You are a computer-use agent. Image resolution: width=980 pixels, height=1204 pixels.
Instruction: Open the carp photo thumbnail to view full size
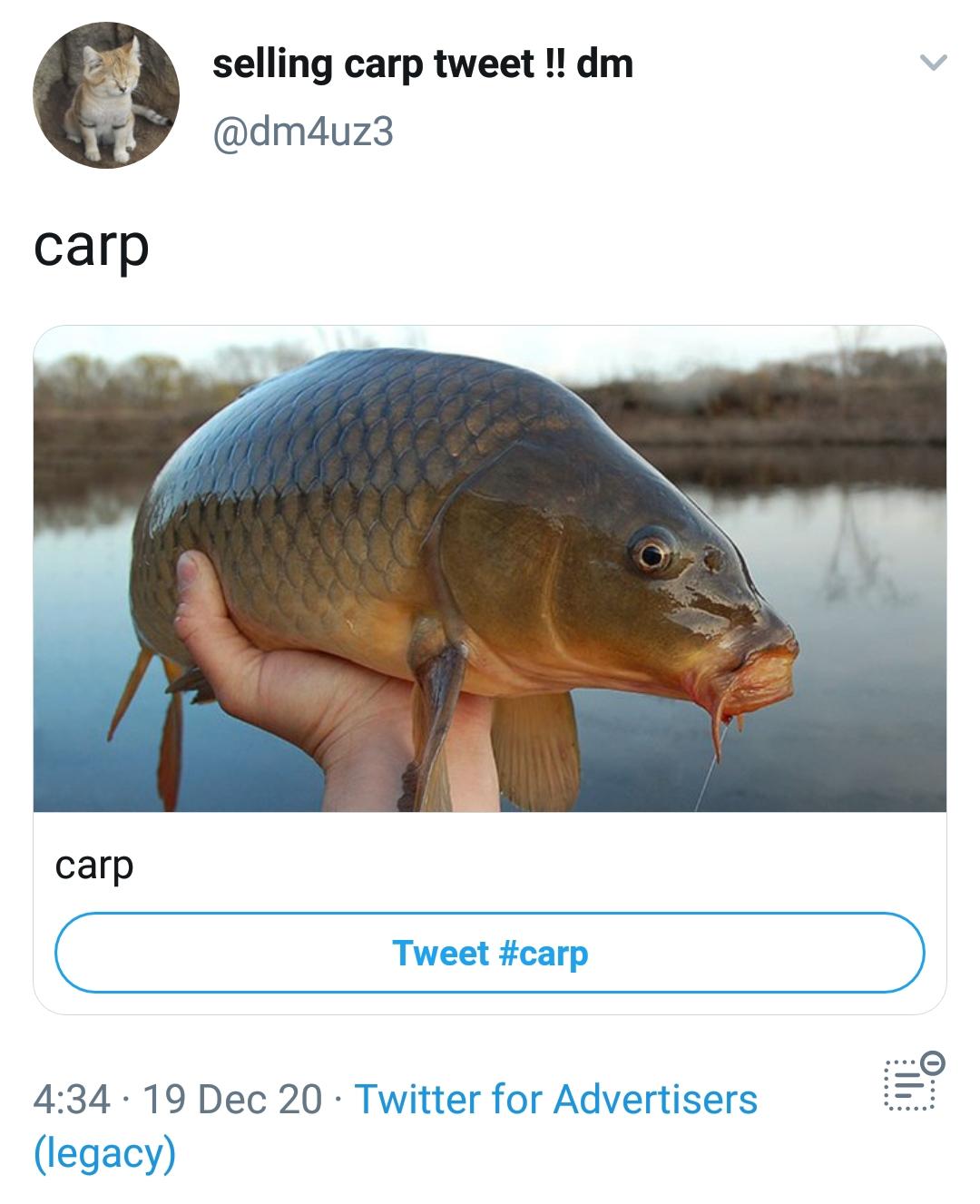[x=490, y=572]
